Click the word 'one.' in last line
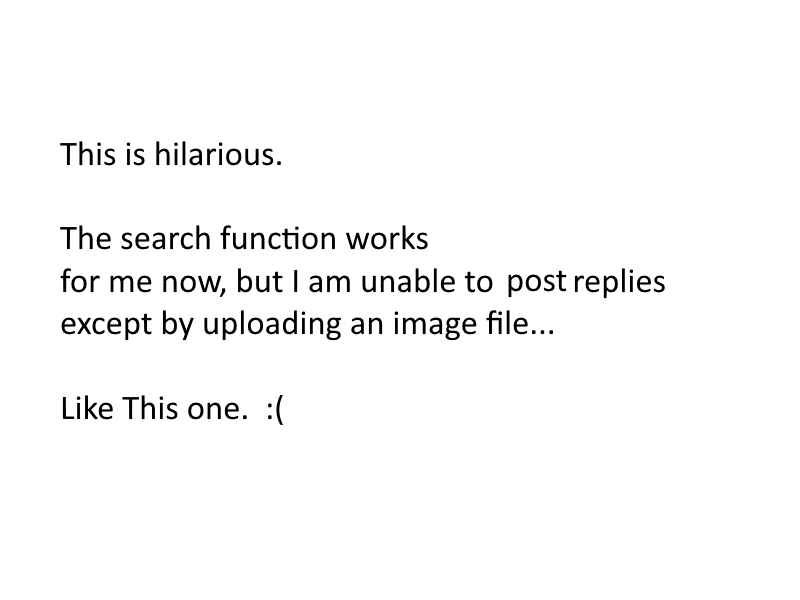 pos(217,410)
